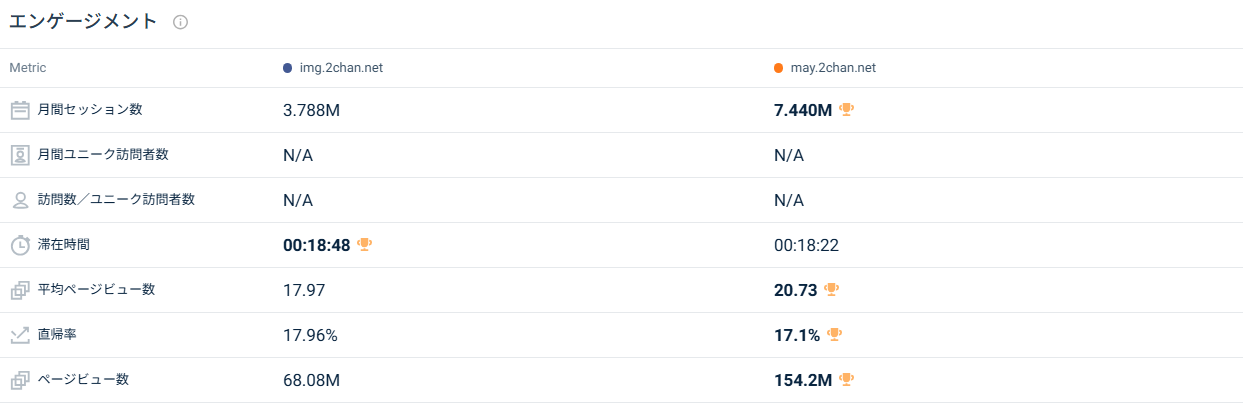Click the blue dot for img.2chan.net
The height and width of the screenshot is (403, 1243).
pyautogui.click(x=288, y=68)
